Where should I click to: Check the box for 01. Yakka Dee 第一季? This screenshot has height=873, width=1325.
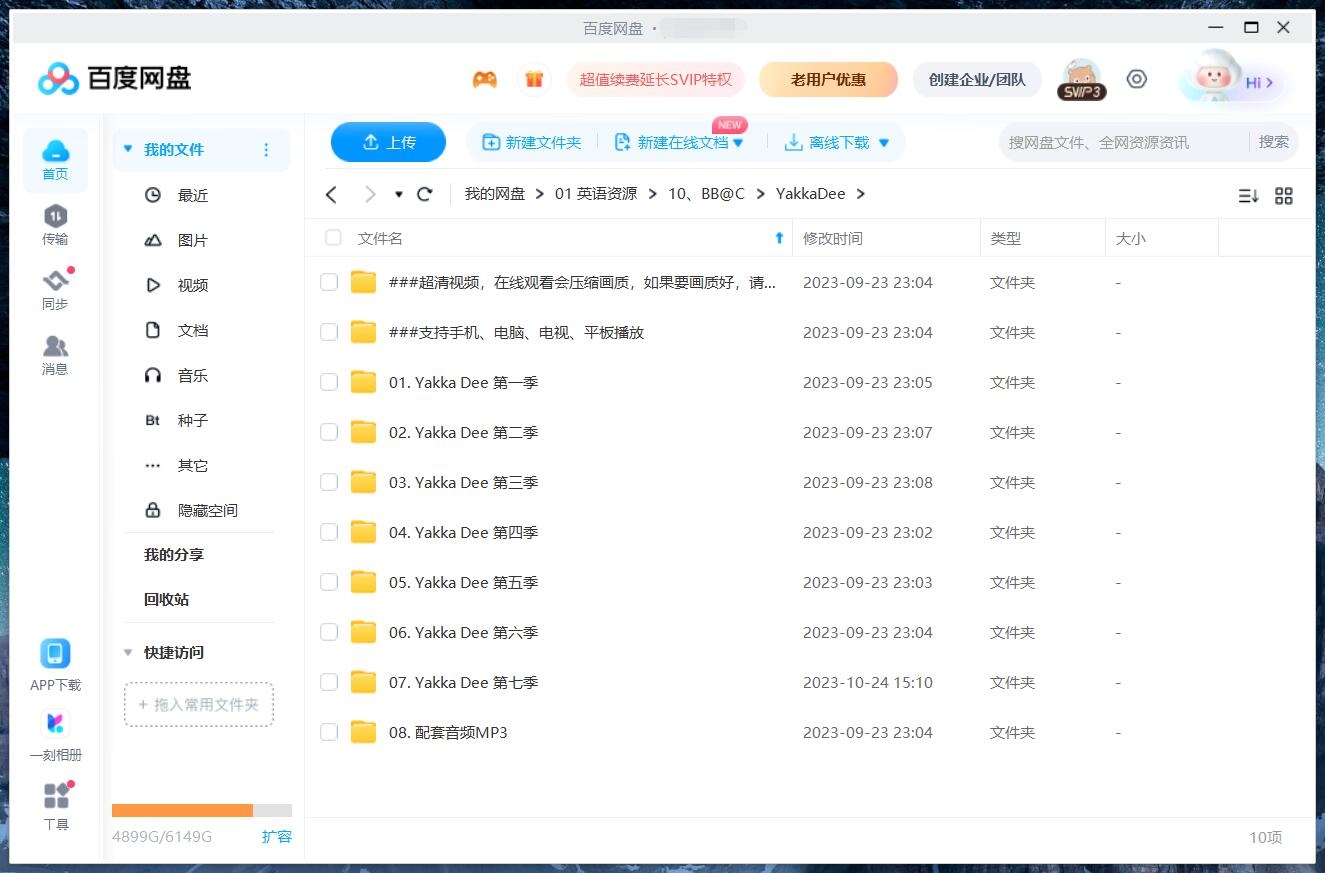(329, 382)
